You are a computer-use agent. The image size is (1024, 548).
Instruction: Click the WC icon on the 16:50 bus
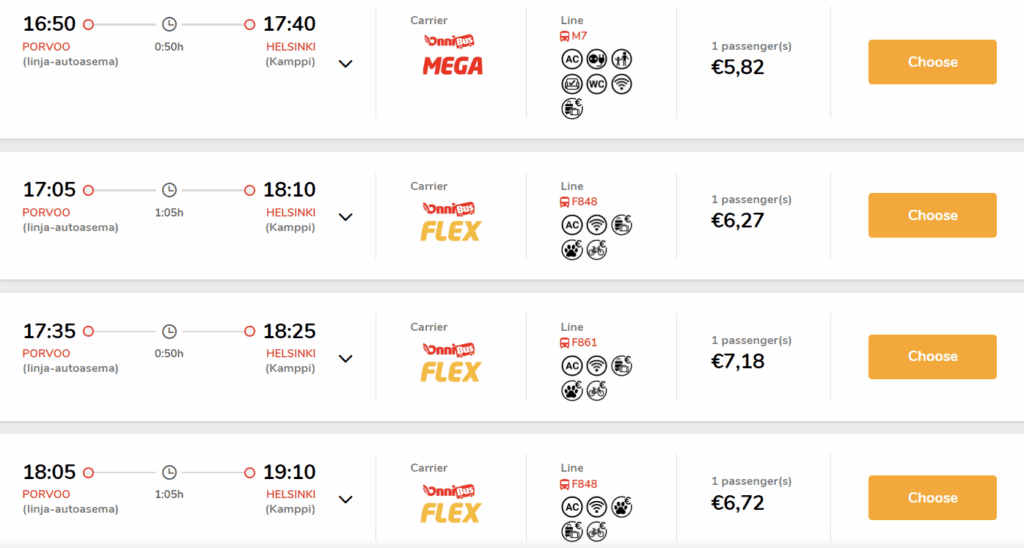click(596, 84)
